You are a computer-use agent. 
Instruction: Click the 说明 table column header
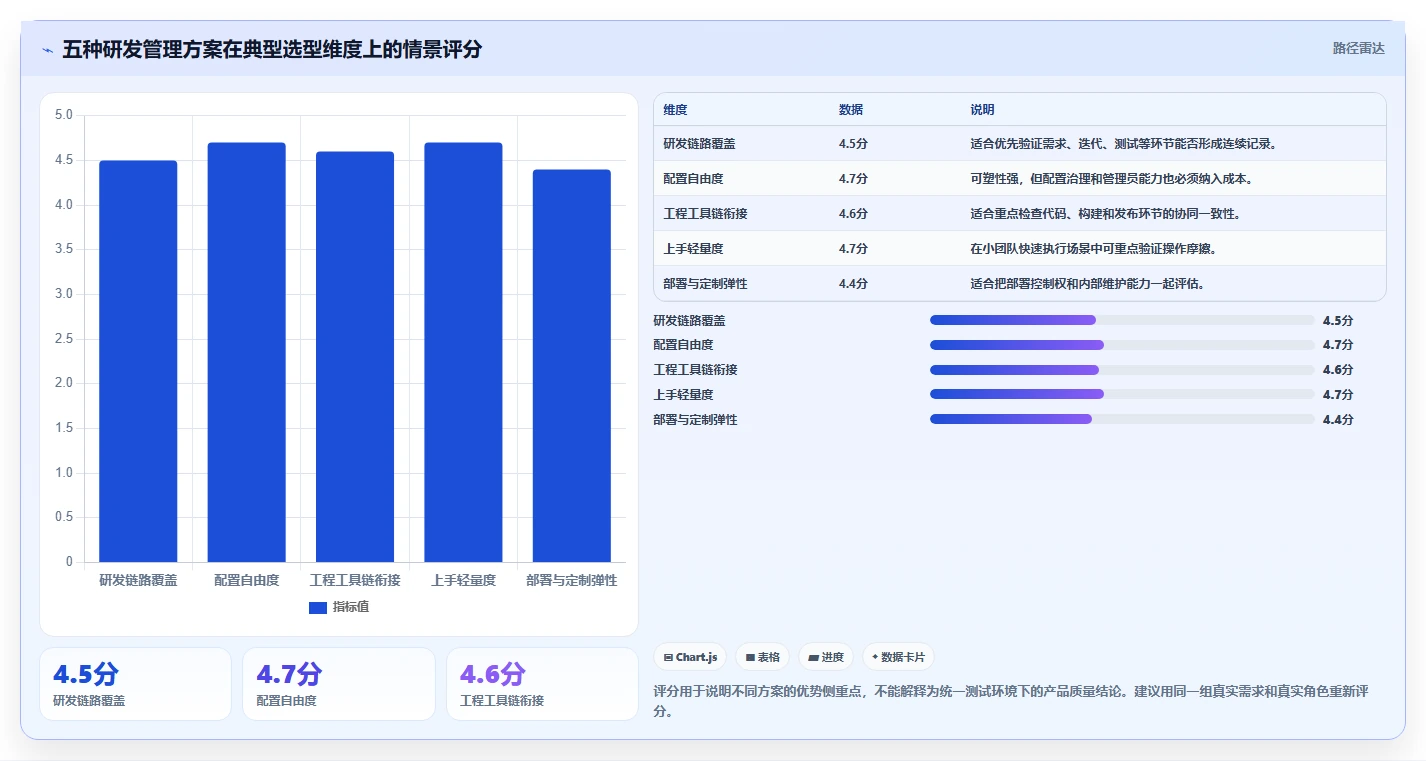(982, 110)
